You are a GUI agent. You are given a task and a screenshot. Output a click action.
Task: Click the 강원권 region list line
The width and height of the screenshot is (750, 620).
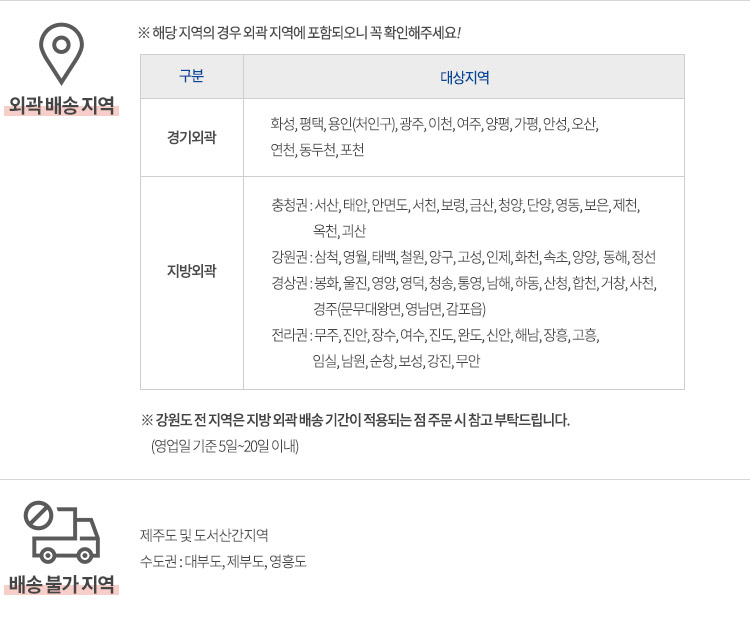coord(463,257)
